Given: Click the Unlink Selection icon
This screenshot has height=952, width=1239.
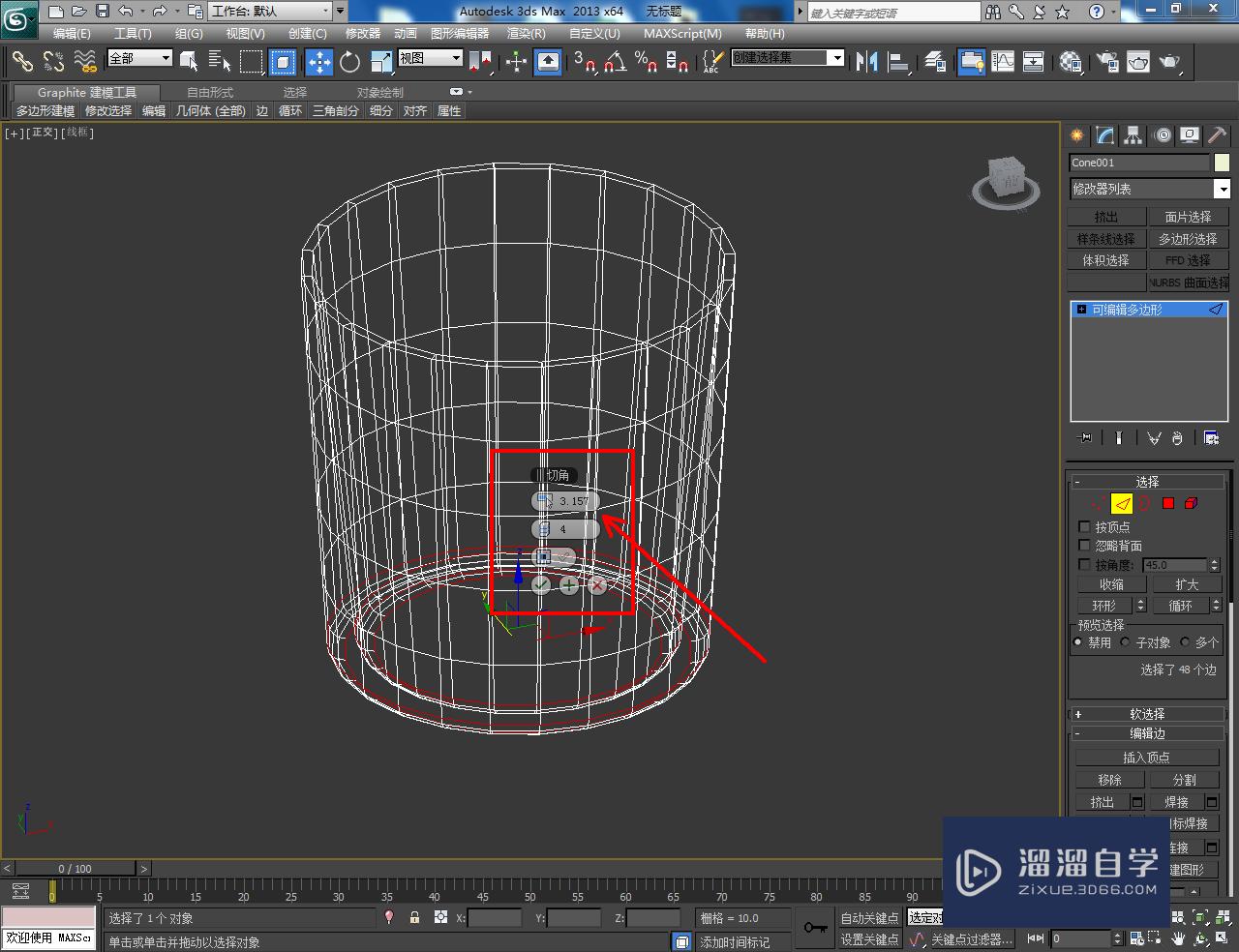Looking at the screenshot, I should click(x=53, y=62).
